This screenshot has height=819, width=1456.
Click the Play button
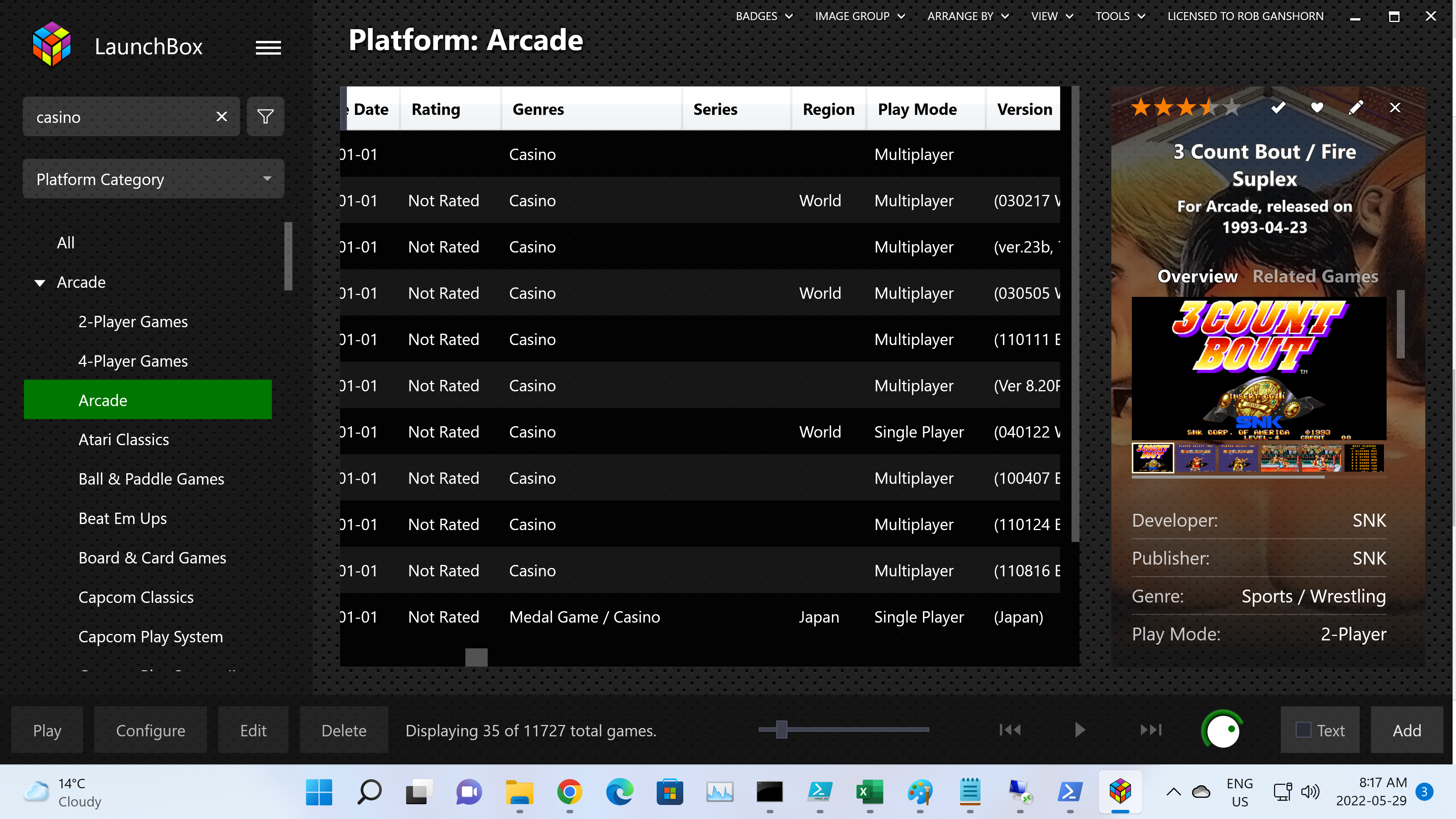47,730
